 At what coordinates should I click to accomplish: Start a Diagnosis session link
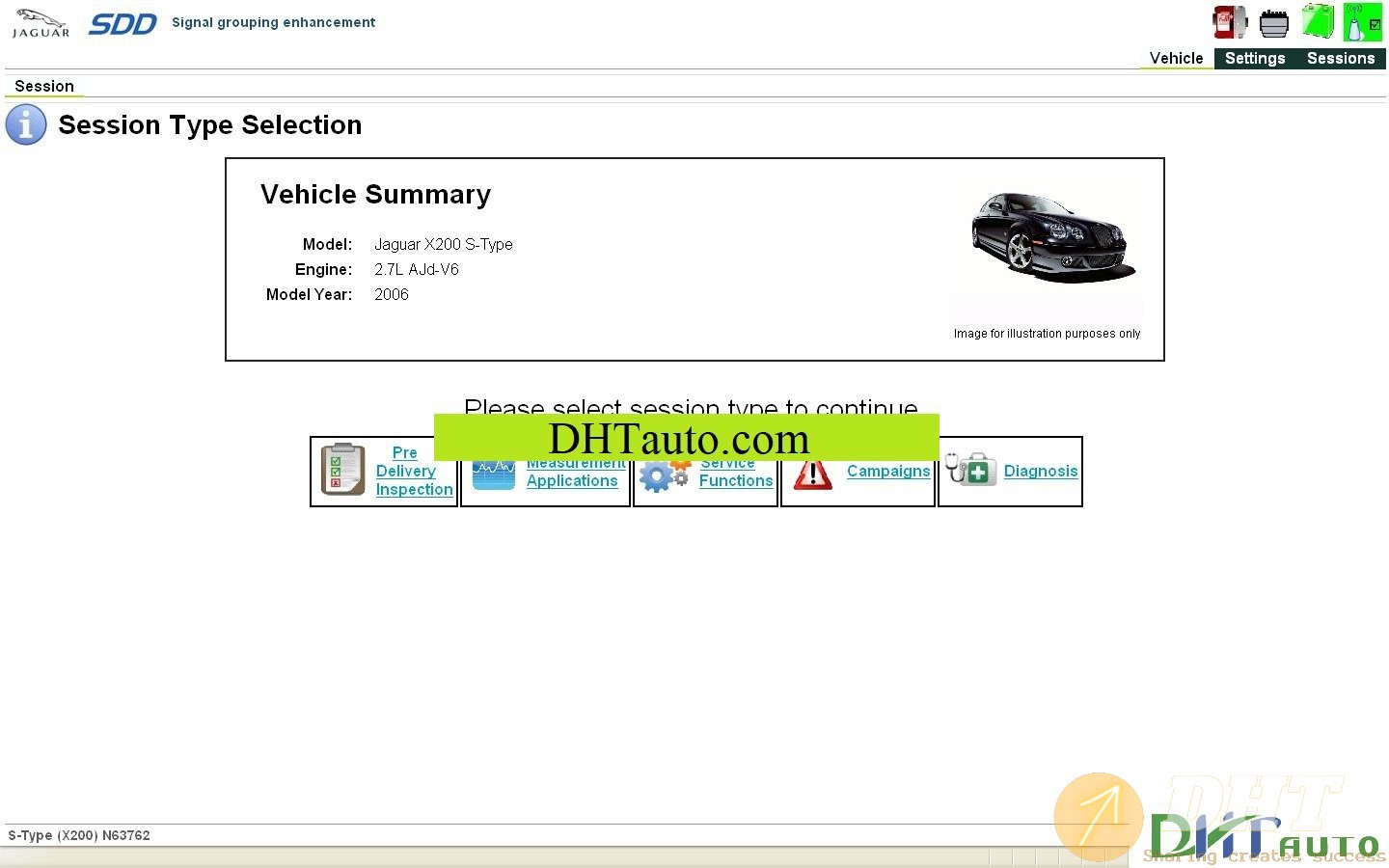tap(1041, 471)
